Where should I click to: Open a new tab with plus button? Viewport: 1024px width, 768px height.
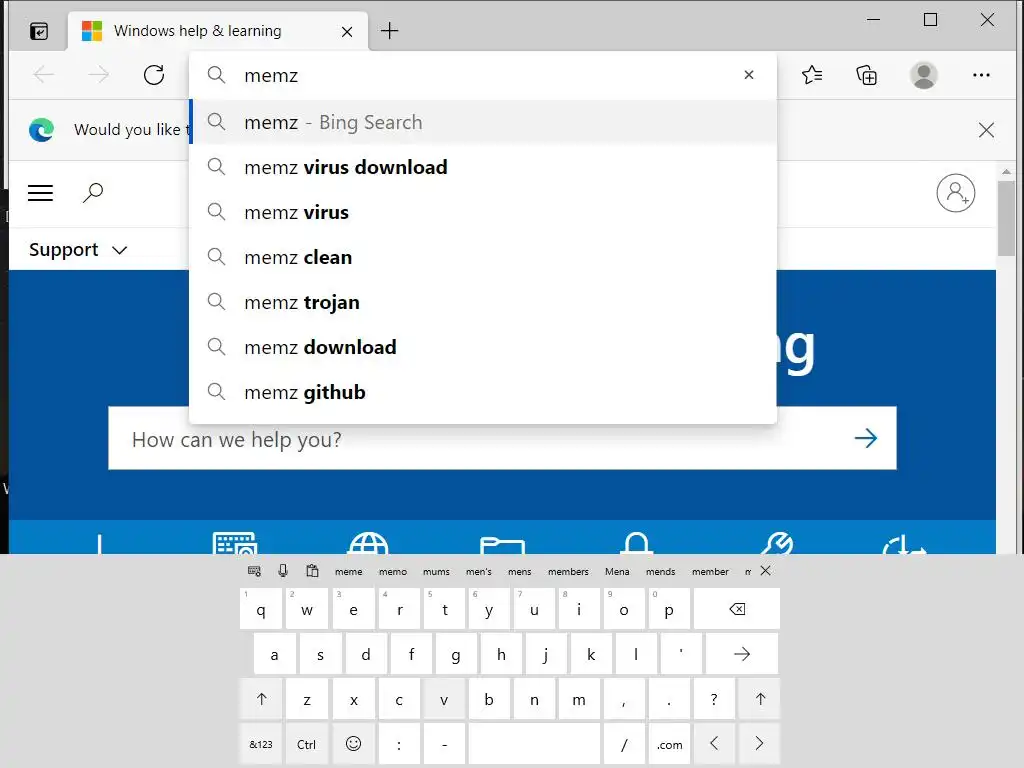(389, 31)
